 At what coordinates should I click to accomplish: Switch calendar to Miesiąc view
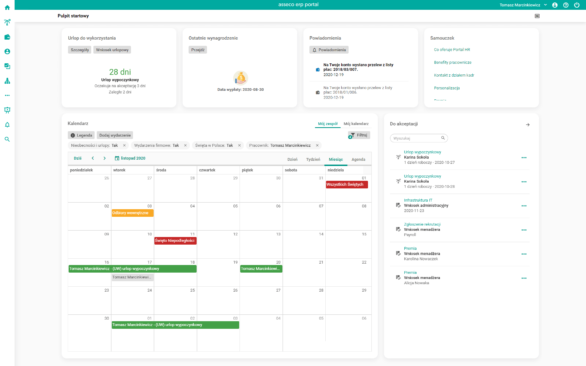click(336, 160)
